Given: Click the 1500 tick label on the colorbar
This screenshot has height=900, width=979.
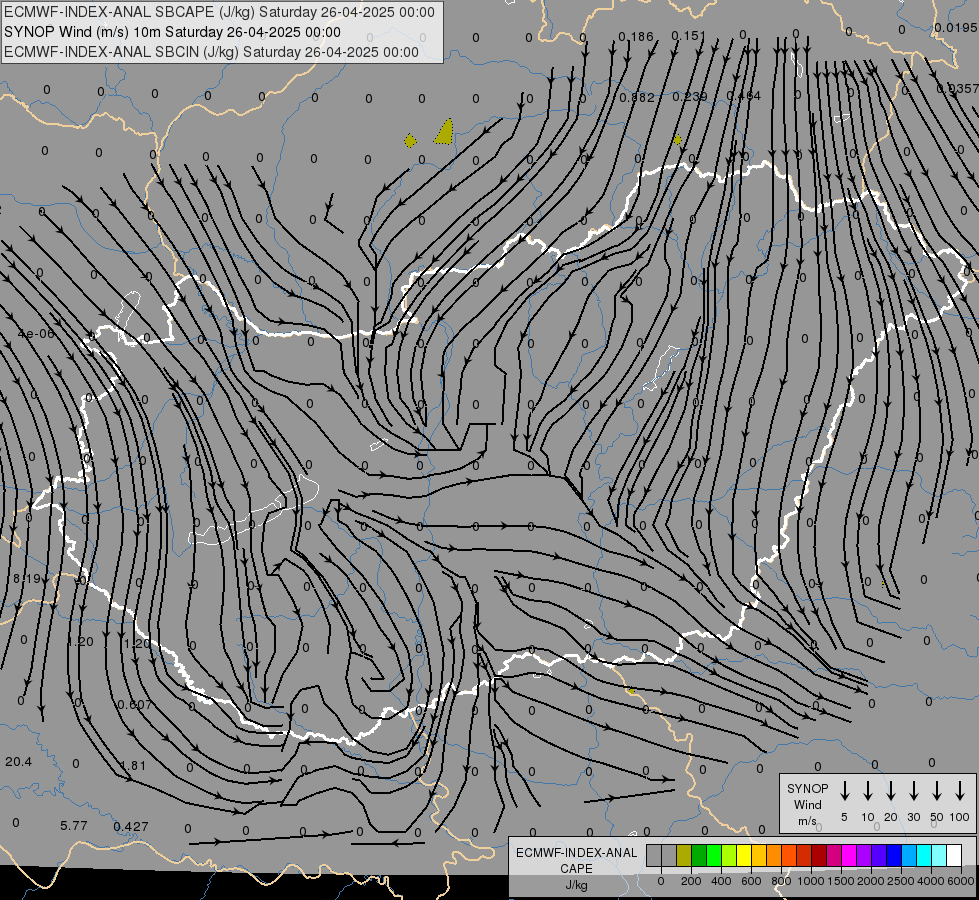Looking at the screenshot, I should 841,881.
